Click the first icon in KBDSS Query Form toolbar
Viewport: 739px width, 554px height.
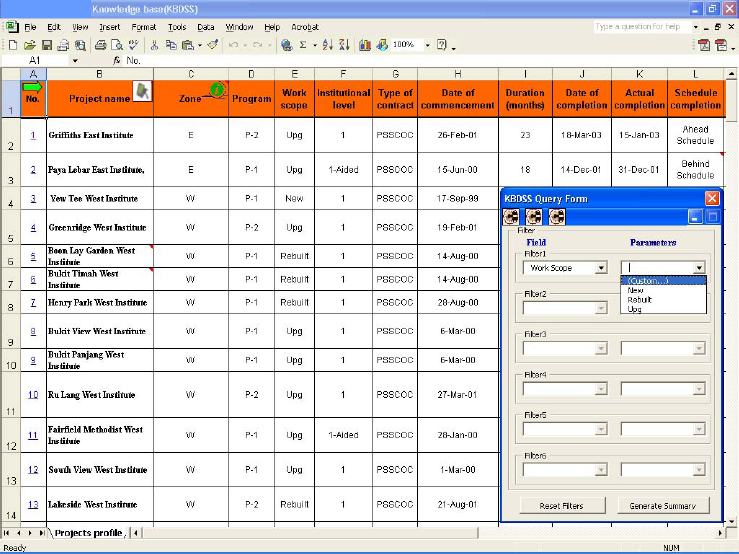point(511,216)
